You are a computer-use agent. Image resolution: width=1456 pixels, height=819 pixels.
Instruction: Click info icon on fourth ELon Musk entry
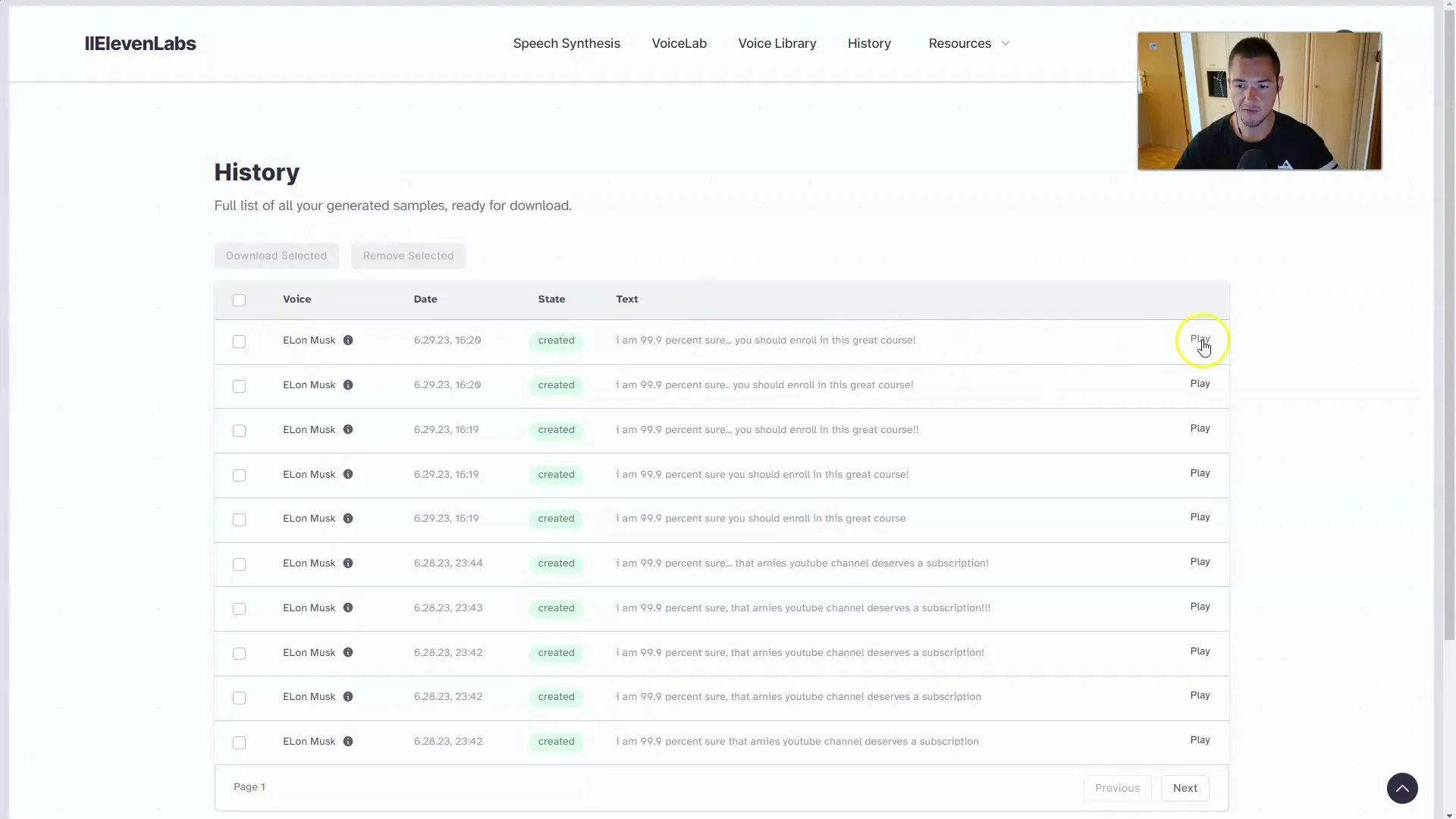pyautogui.click(x=347, y=473)
